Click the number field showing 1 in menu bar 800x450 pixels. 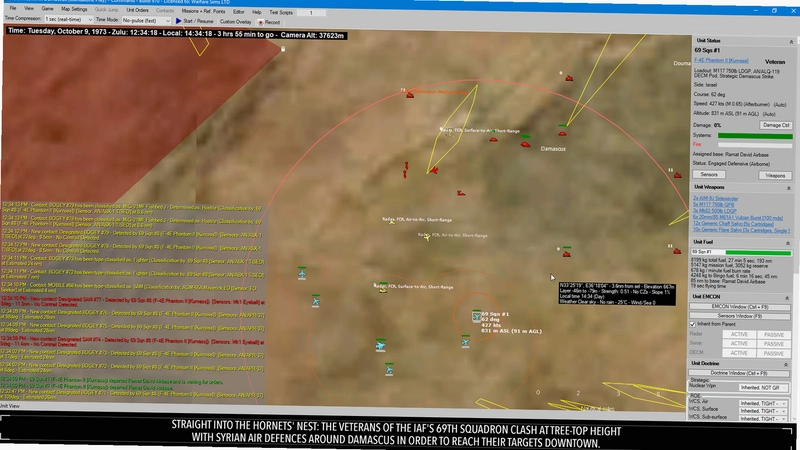point(311,13)
